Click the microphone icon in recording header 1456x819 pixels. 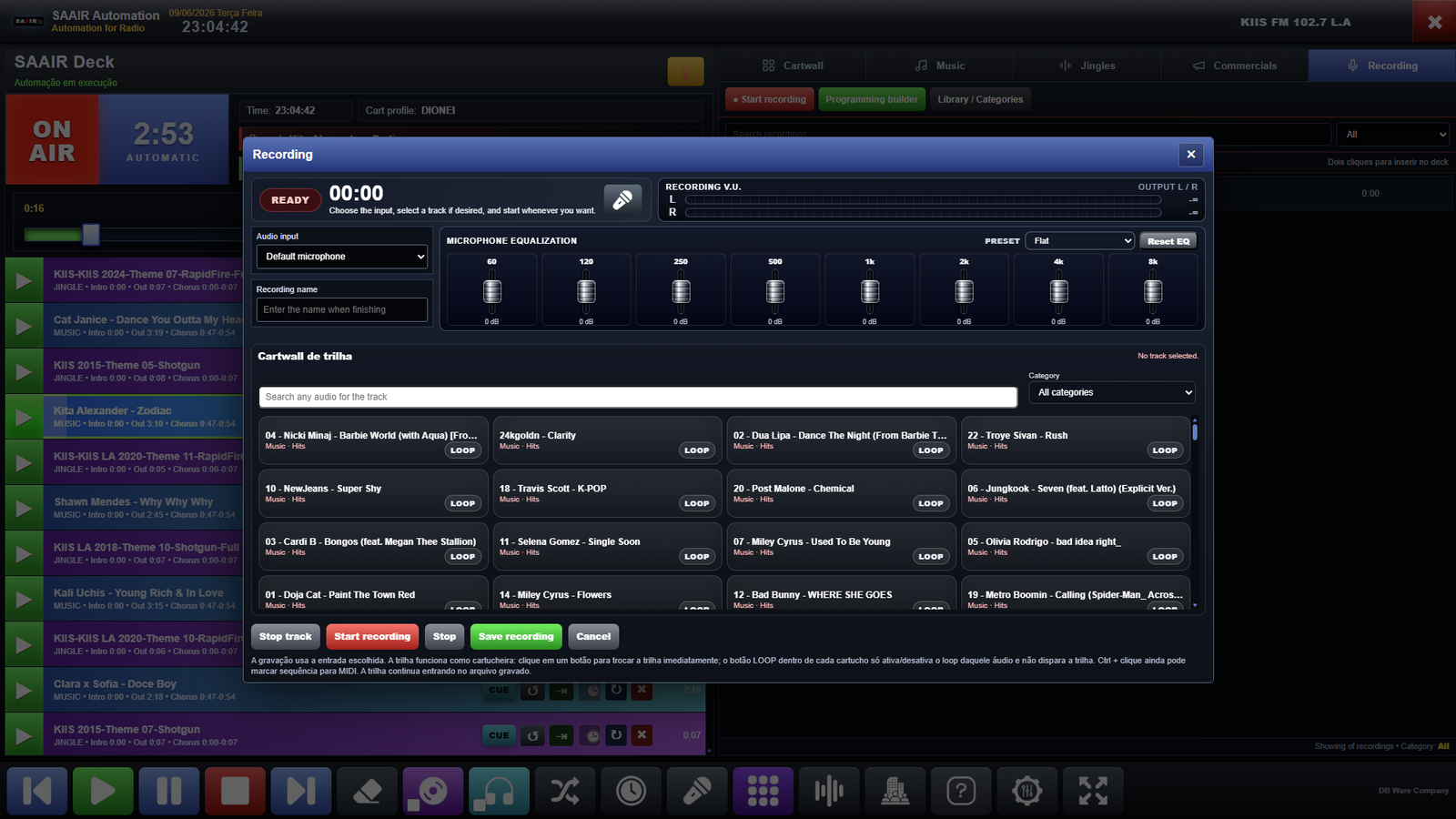(x=622, y=199)
